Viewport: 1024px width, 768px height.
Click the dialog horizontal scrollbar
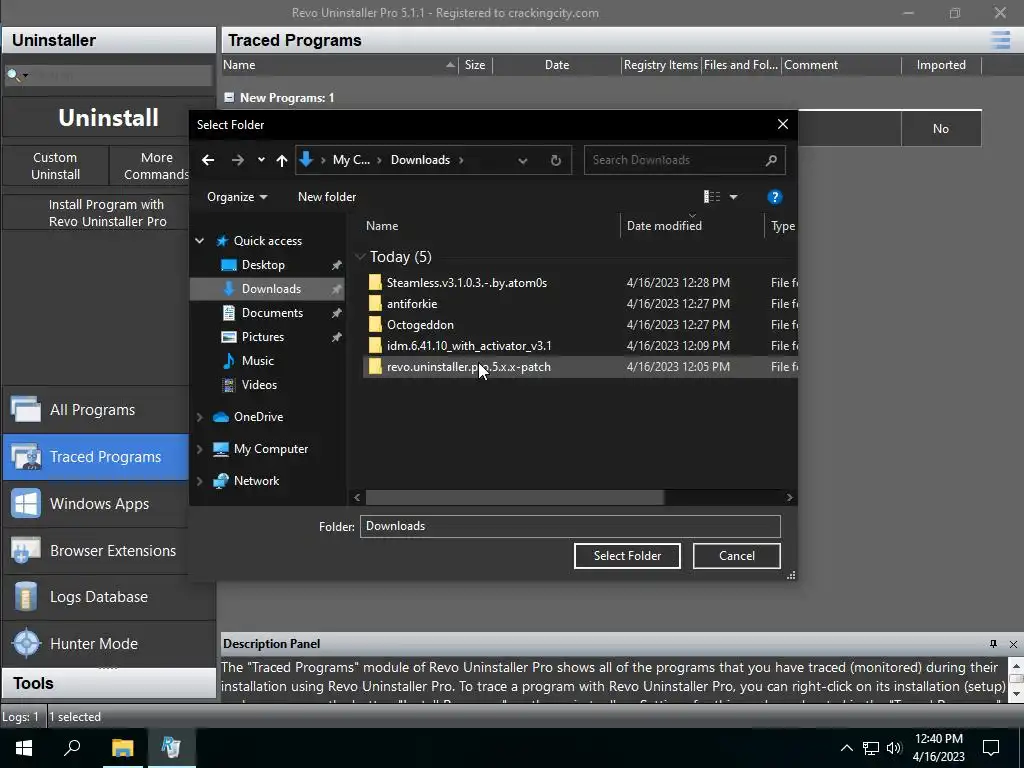pyautogui.click(x=515, y=498)
